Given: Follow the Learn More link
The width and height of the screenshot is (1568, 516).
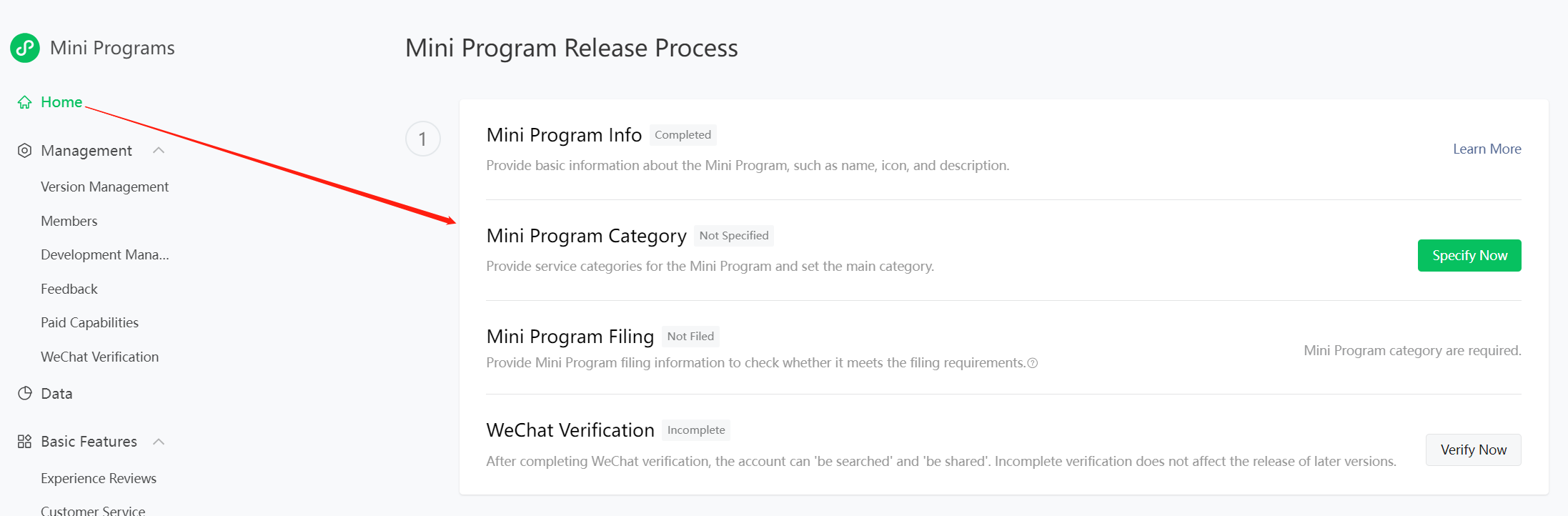Looking at the screenshot, I should (x=1487, y=149).
